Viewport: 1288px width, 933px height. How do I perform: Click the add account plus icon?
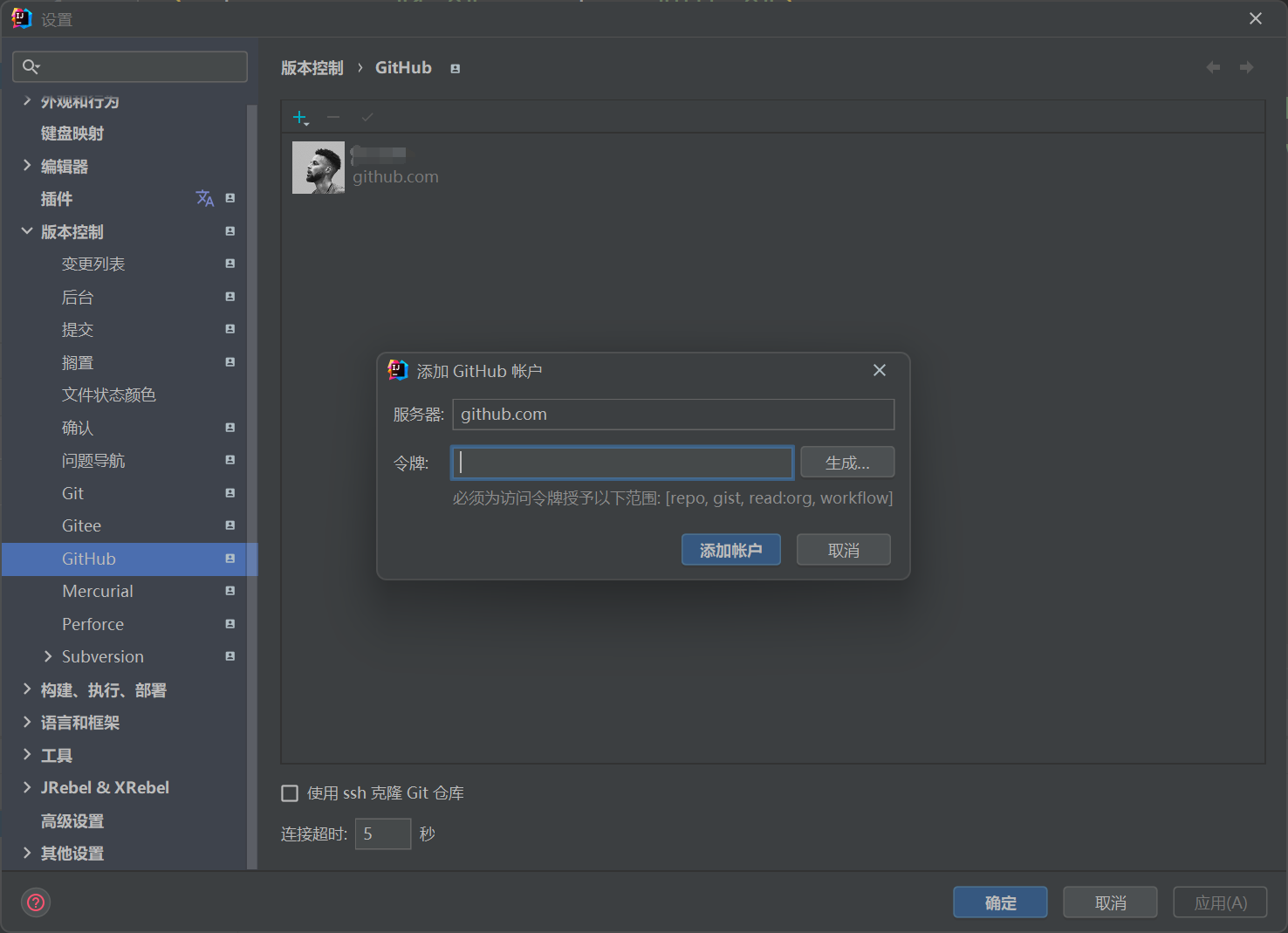(300, 117)
